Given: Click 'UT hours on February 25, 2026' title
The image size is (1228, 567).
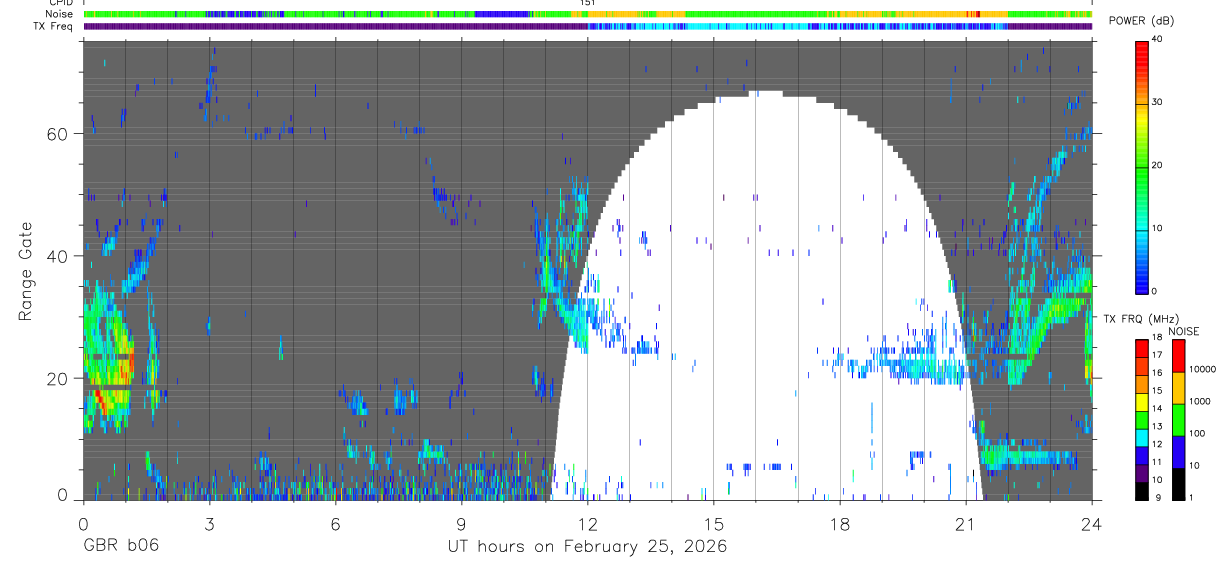Looking at the screenshot, I should pyautogui.click(x=587, y=547).
